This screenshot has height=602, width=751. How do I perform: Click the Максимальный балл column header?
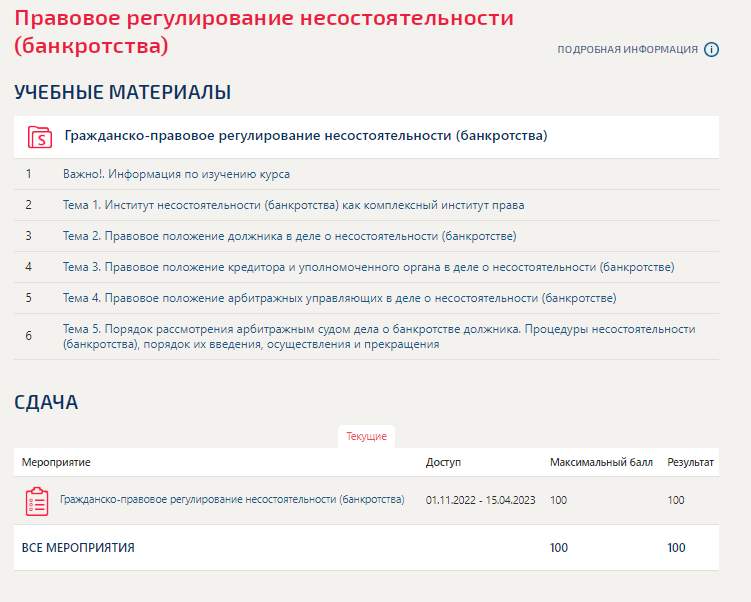click(601, 463)
